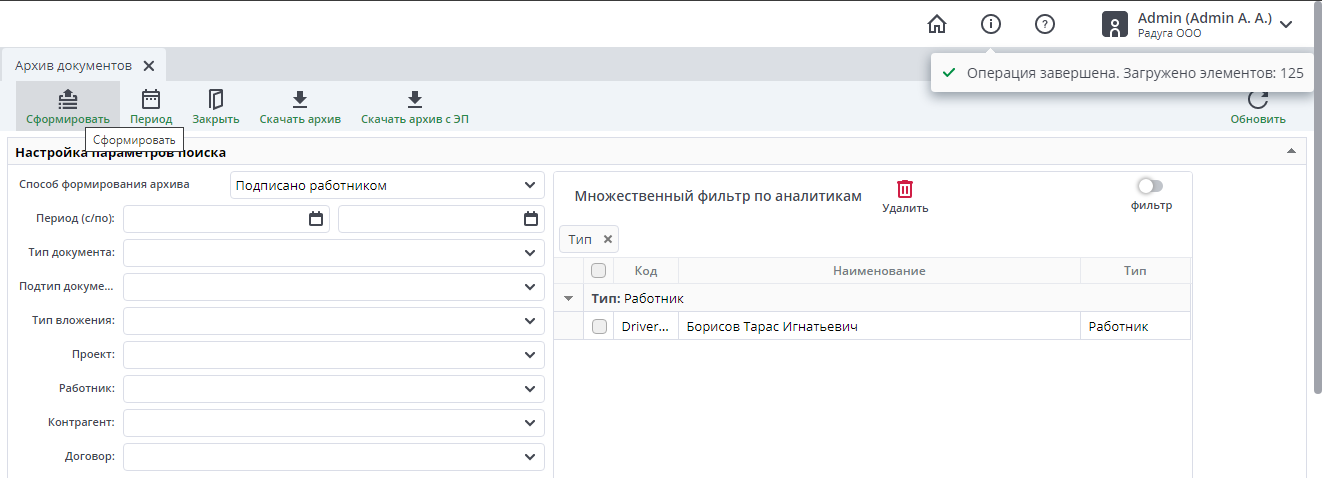Click the Закрыть toolbar icon

(216, 99)
